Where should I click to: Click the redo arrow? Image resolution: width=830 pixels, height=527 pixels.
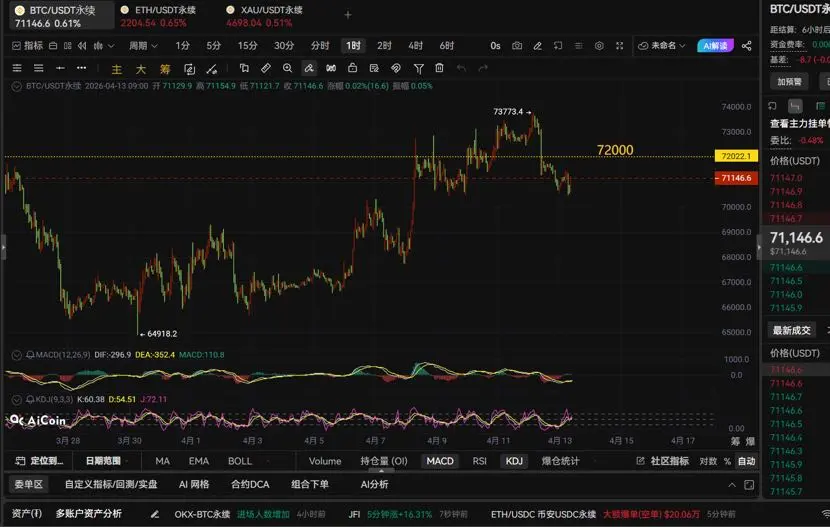[483, 68]
